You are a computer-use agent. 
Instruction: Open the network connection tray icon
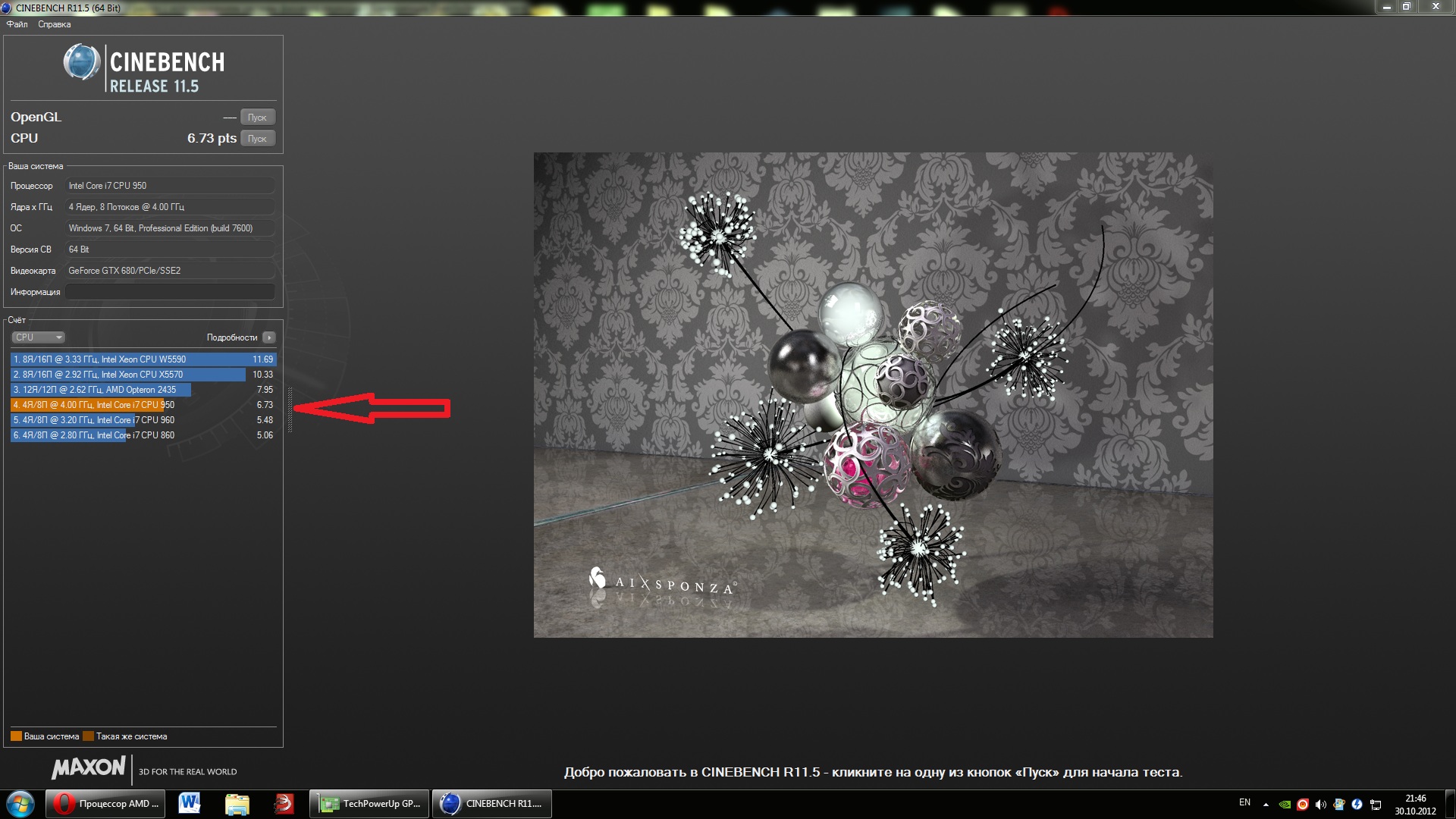1376,805
